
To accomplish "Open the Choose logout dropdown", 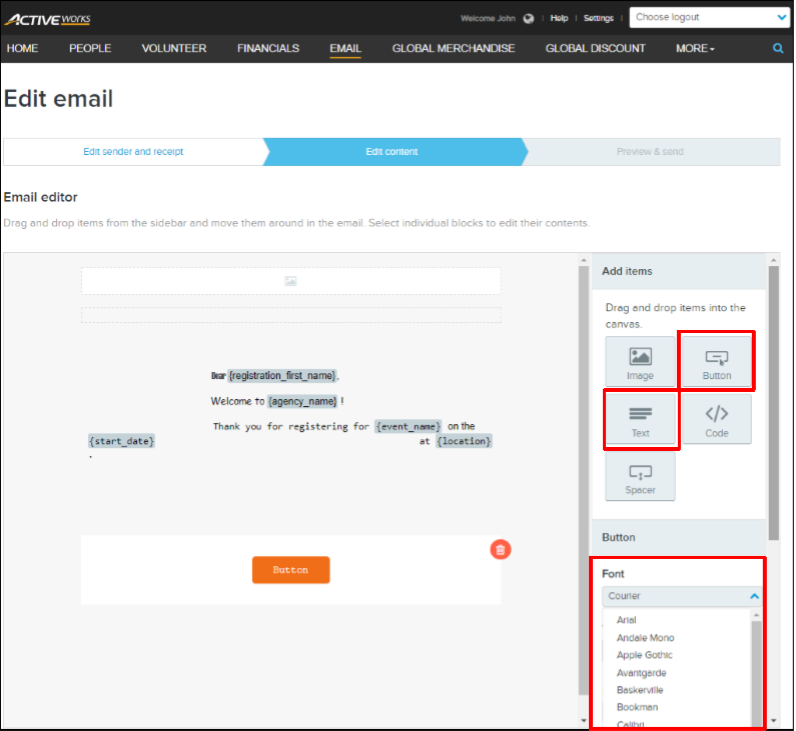I will click(x=709, y=17).
